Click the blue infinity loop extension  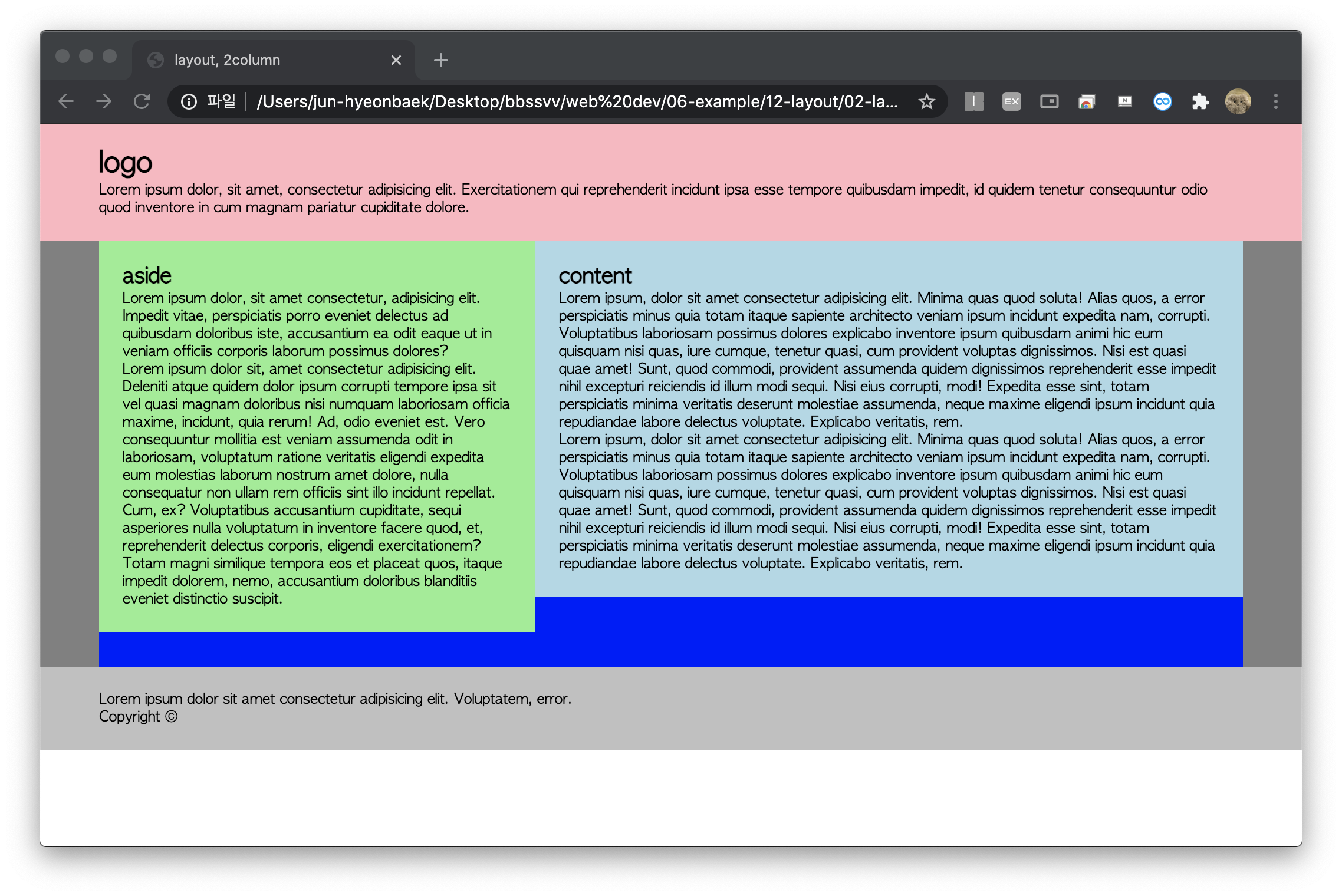(x=1162, y=101)
